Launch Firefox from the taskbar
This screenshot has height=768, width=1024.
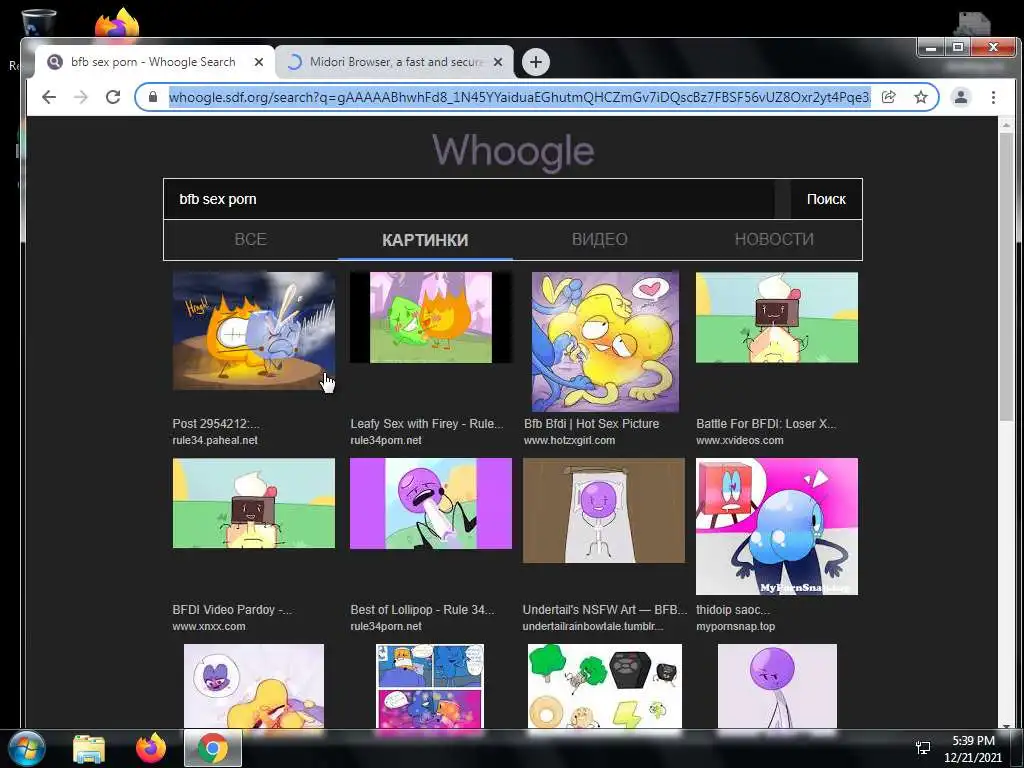coord(151,748)
